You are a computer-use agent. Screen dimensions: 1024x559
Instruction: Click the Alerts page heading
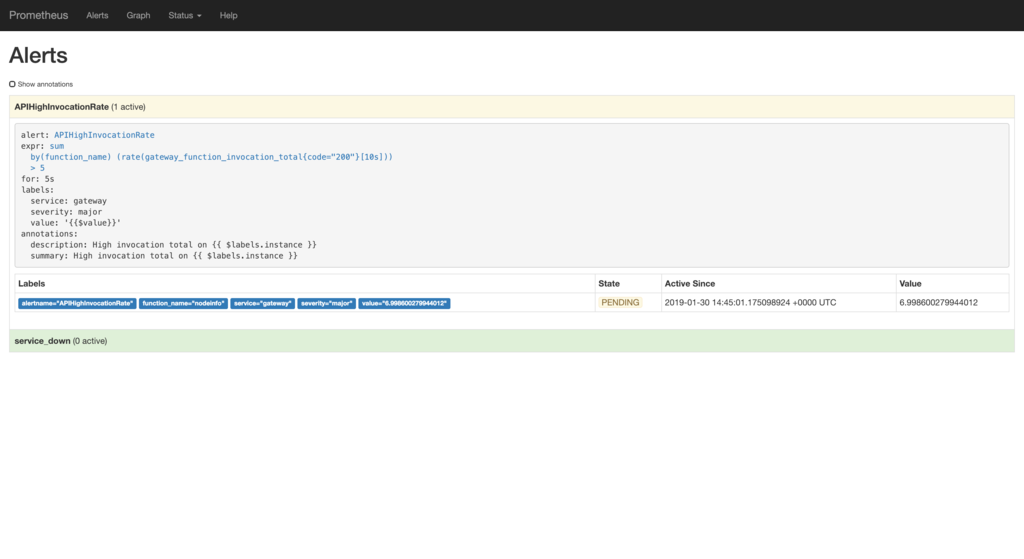point(38,56)
